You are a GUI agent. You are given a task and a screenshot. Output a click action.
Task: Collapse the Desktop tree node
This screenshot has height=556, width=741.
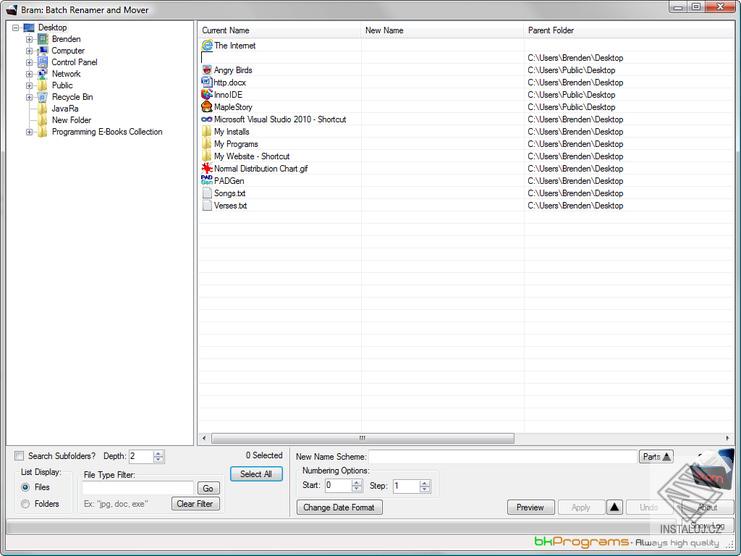click(x=16, y=28)
